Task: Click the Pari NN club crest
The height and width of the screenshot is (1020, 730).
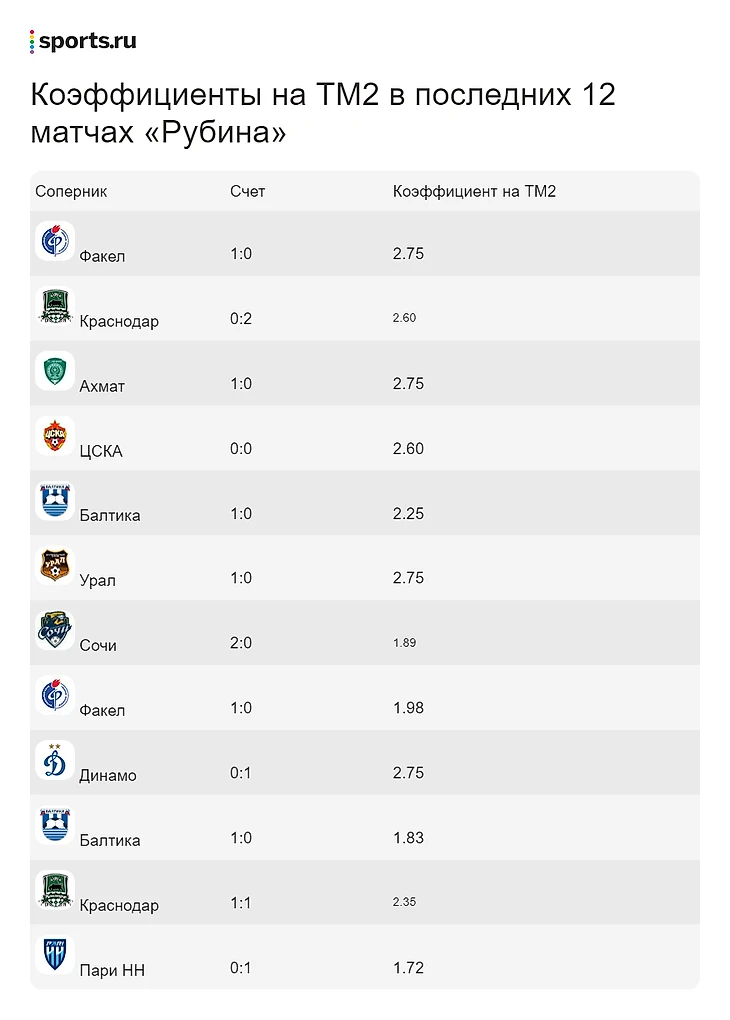Action: point(55,955)
